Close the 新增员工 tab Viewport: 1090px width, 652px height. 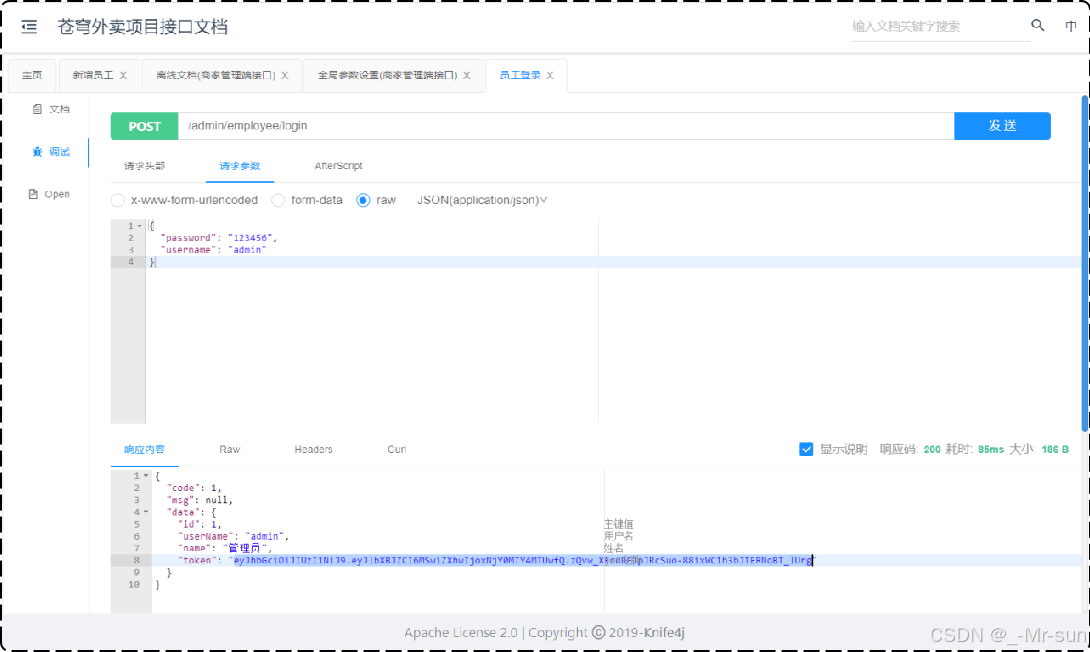(x=123, y=75)
